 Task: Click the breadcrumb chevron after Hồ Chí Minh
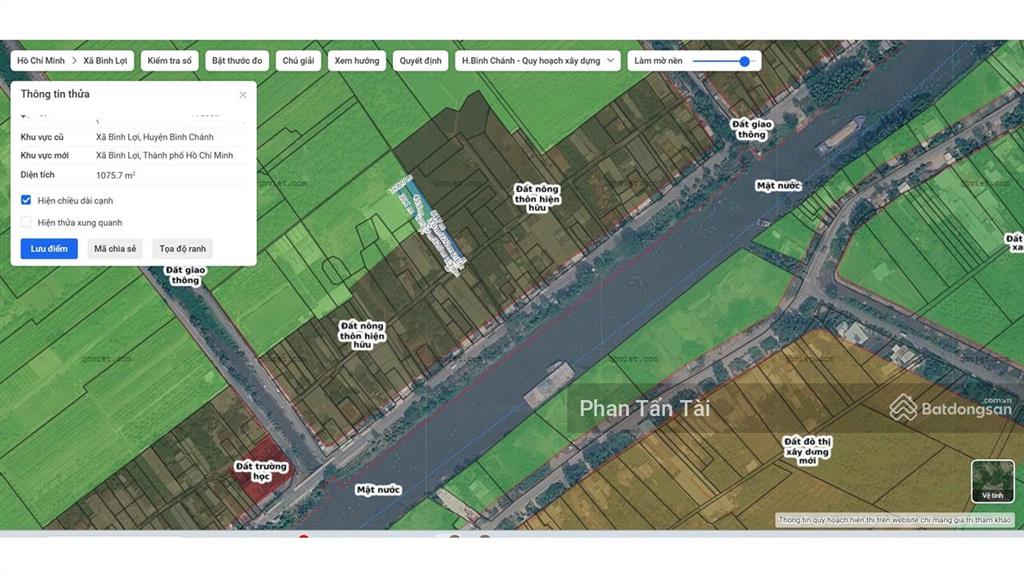coord(74,61)
